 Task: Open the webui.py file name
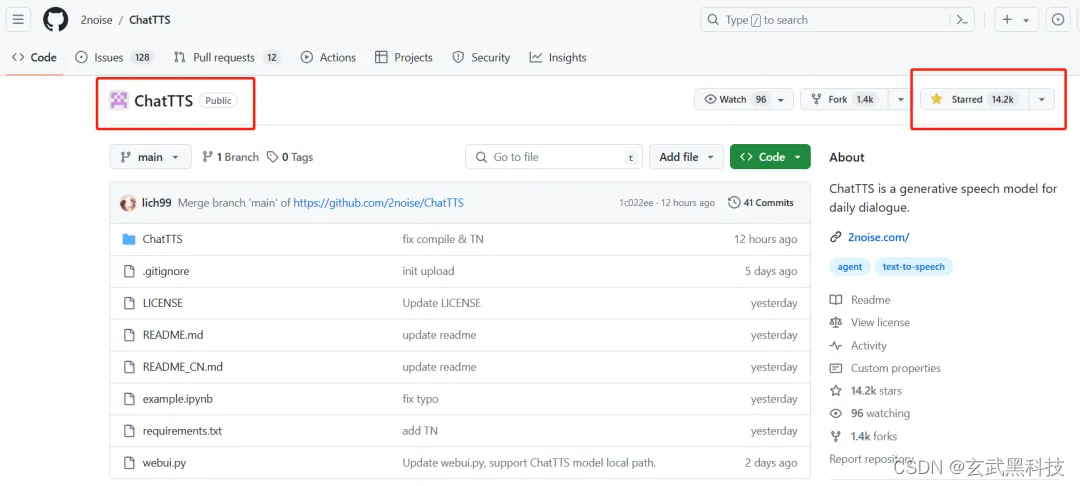(x=164, y=463)
